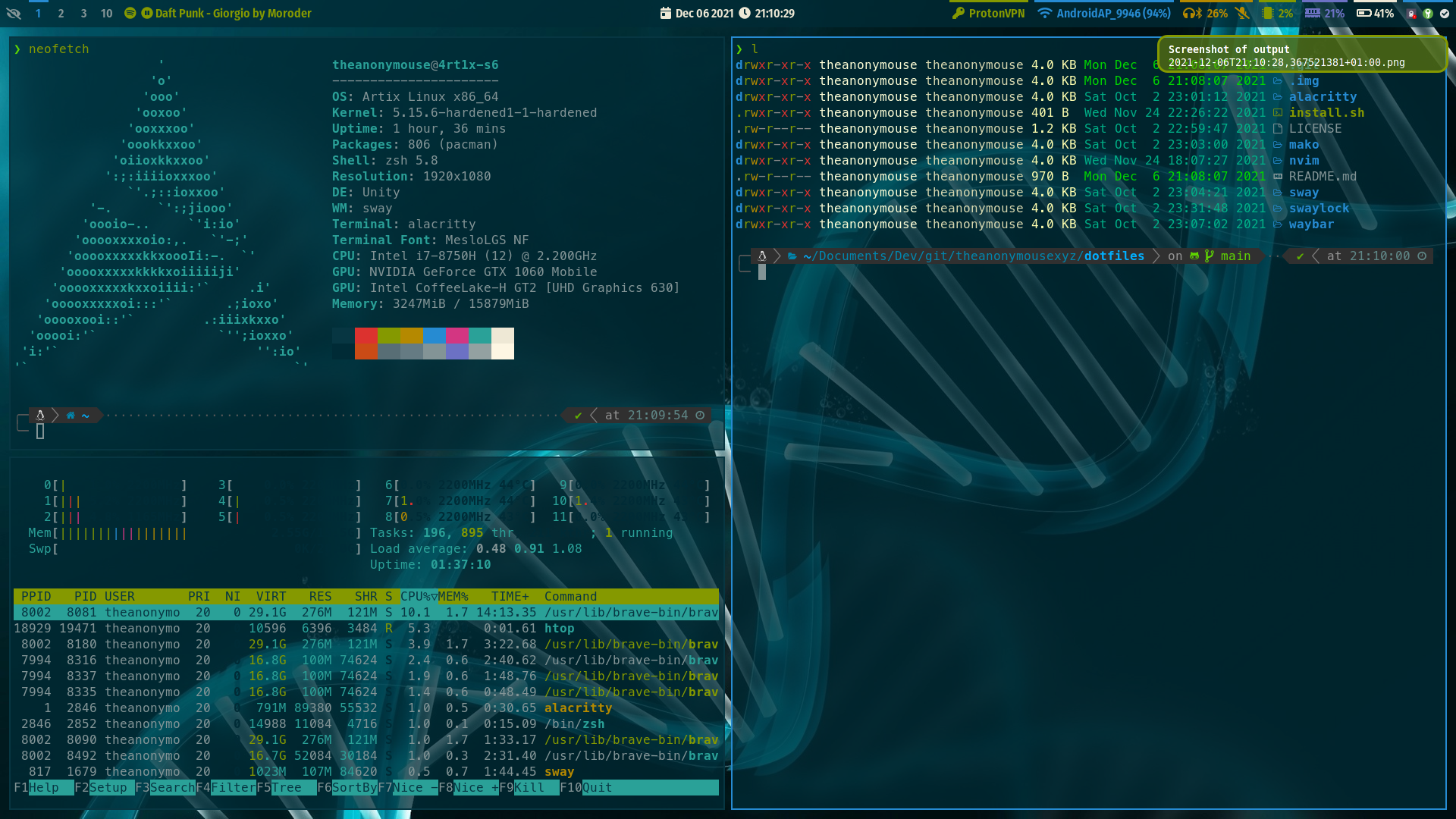Click the file icon beside LICENSE
The width and height of the screenshot is (1456, 819).
(1278, 129)
